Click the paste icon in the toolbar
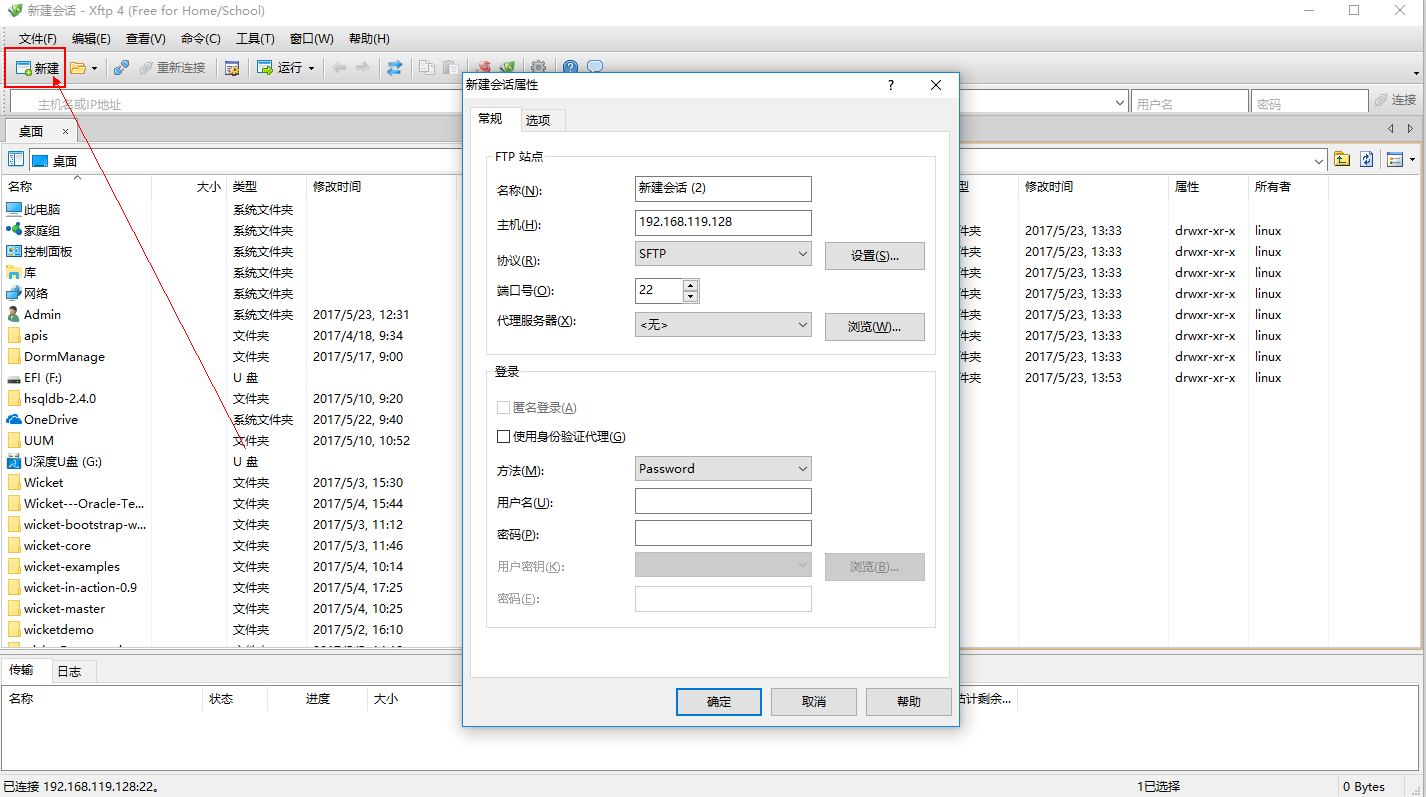 coord(450,68)
